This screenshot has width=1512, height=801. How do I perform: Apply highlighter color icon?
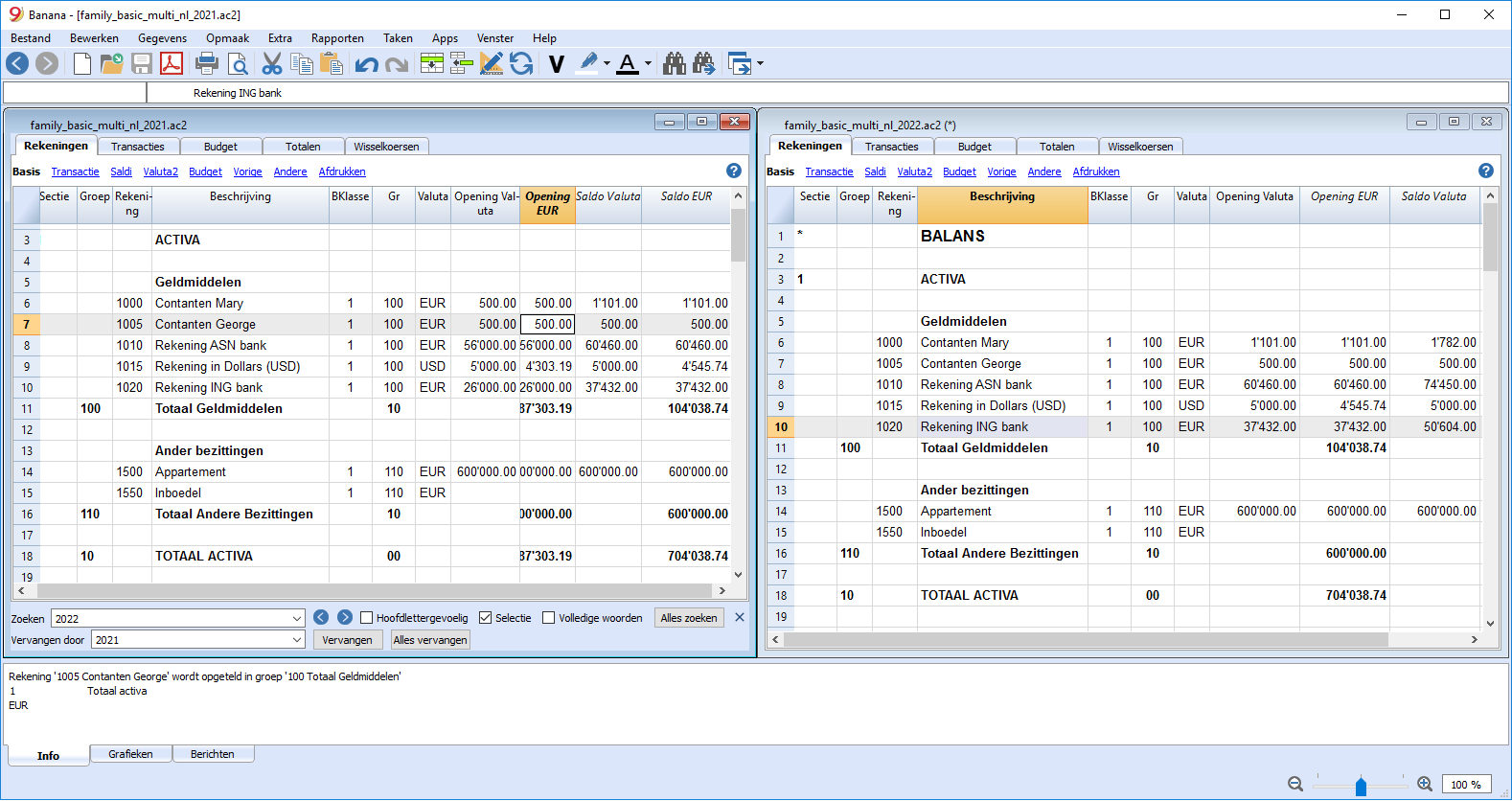[588, 64]
